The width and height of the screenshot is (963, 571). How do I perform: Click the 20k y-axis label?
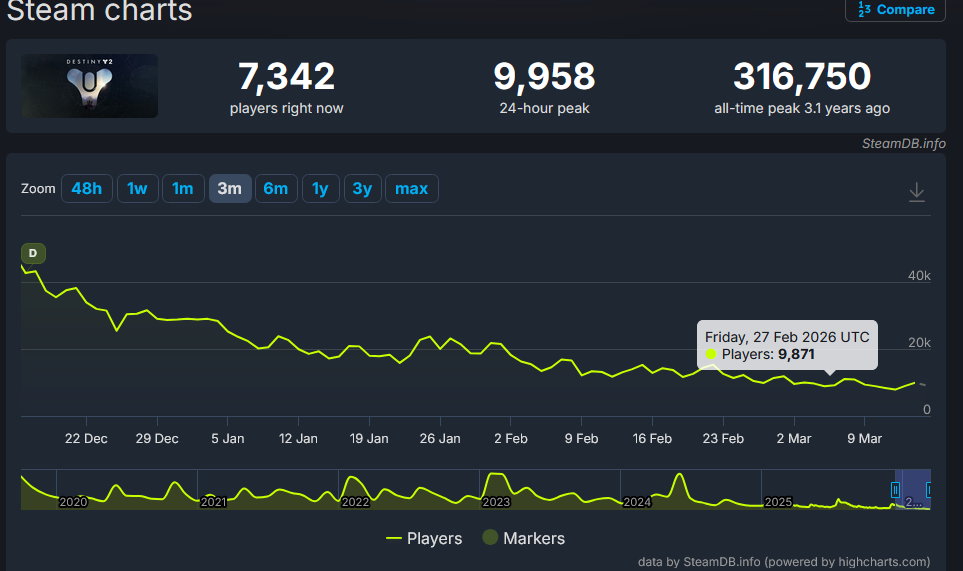pos(919,343)
